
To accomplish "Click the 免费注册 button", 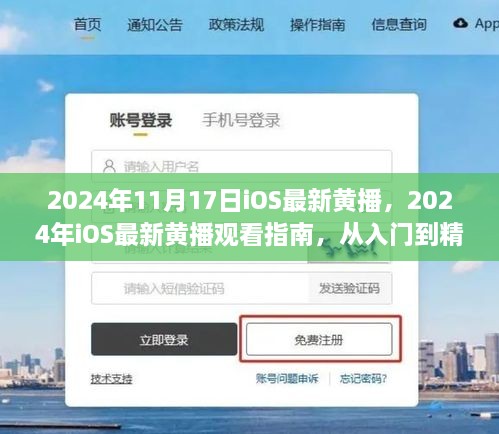I will click(x=319, y=339).
